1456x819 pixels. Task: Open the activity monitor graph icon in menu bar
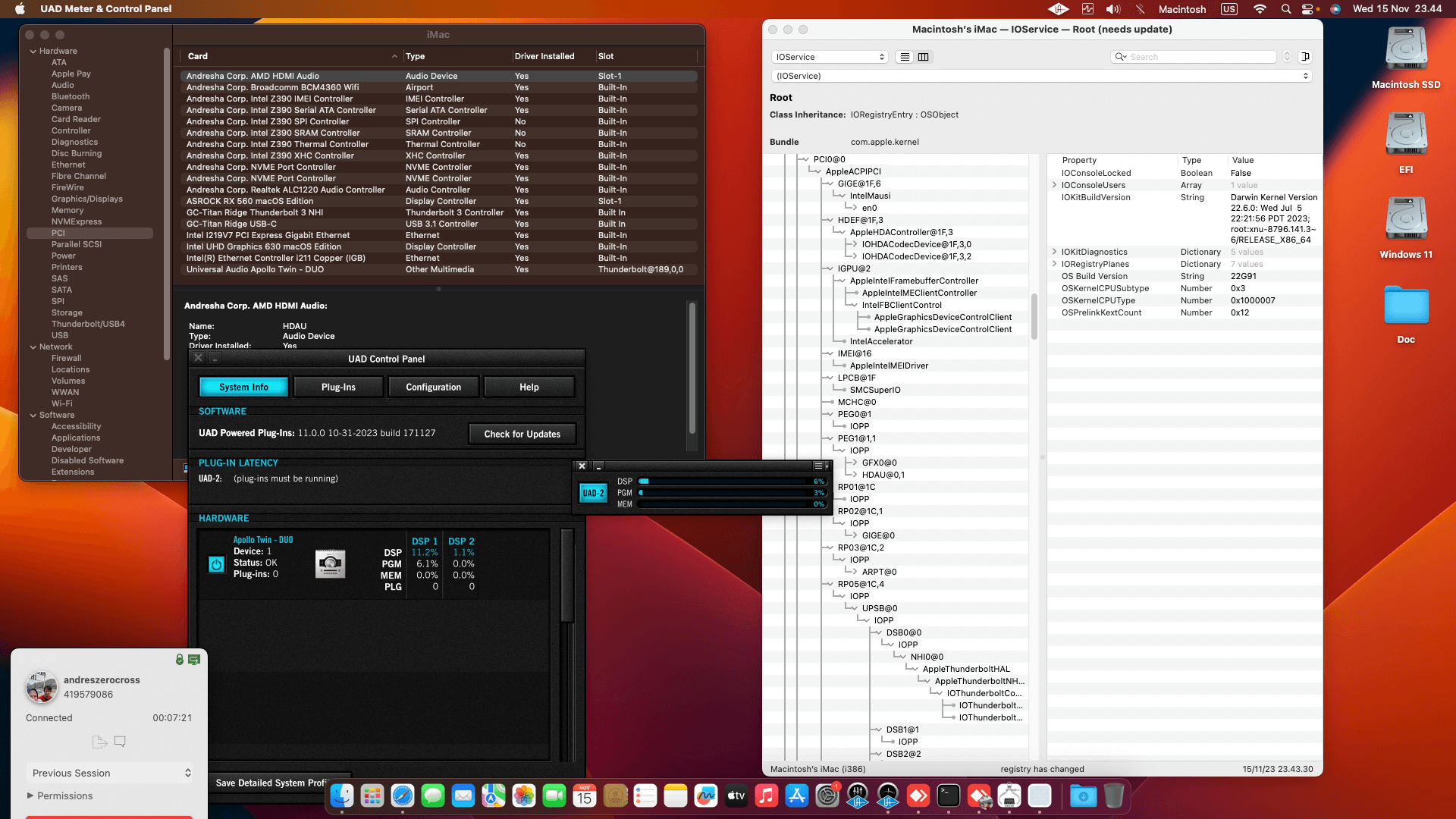click(x=1087, y=9)
